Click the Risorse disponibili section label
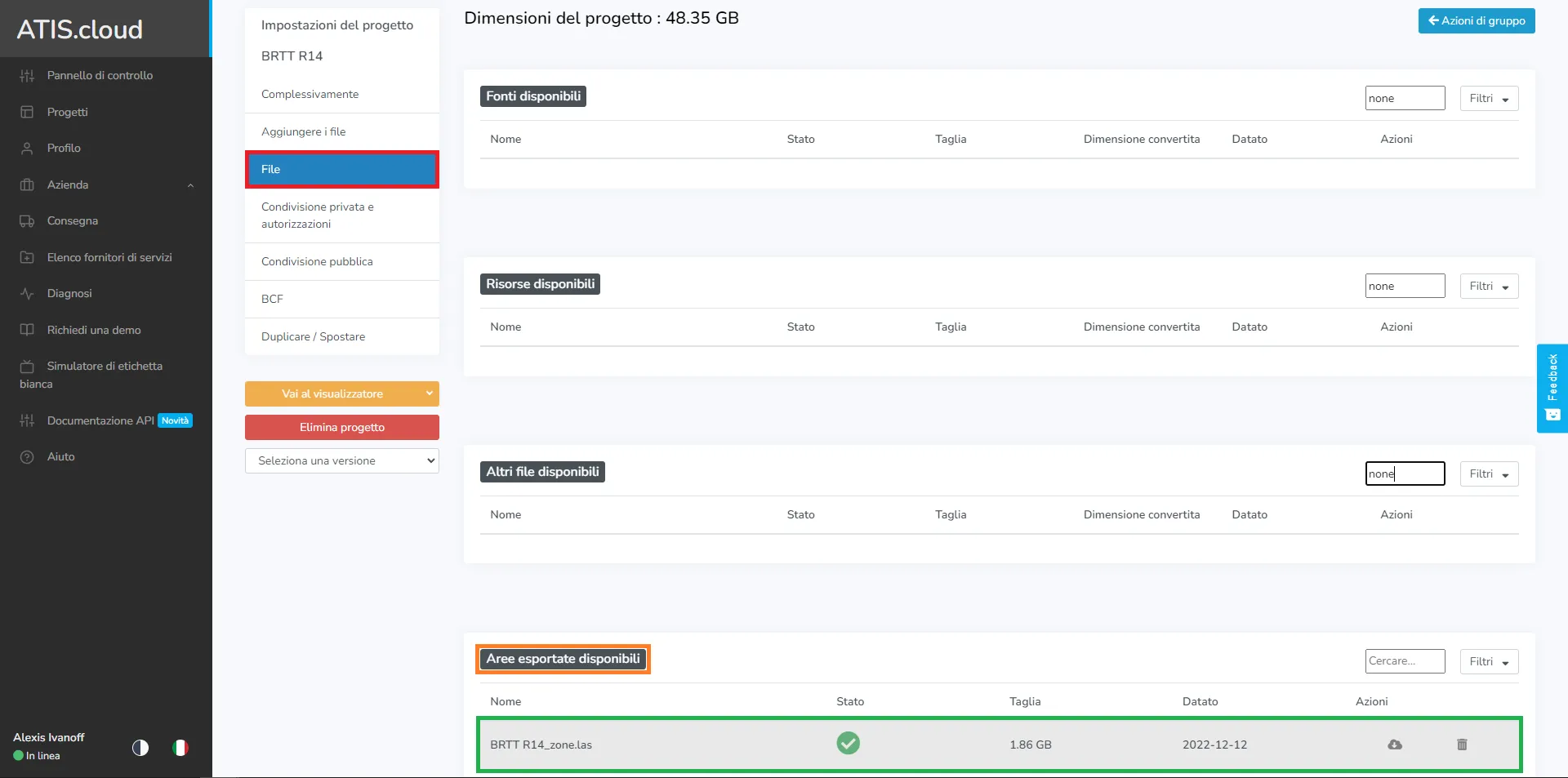 tap(540, 284)
